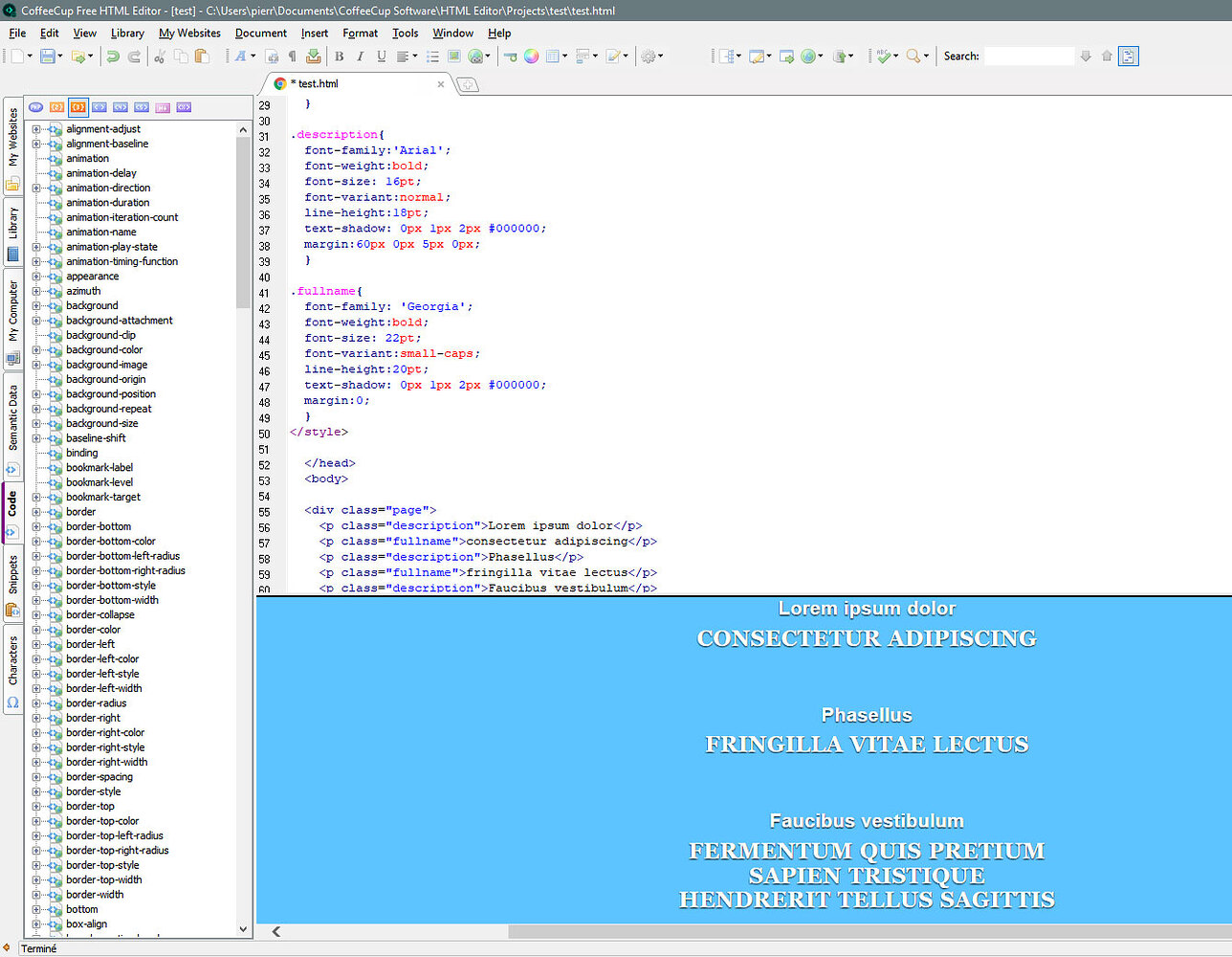Expand the alignment-adjust tree node

tap(36, 129)
